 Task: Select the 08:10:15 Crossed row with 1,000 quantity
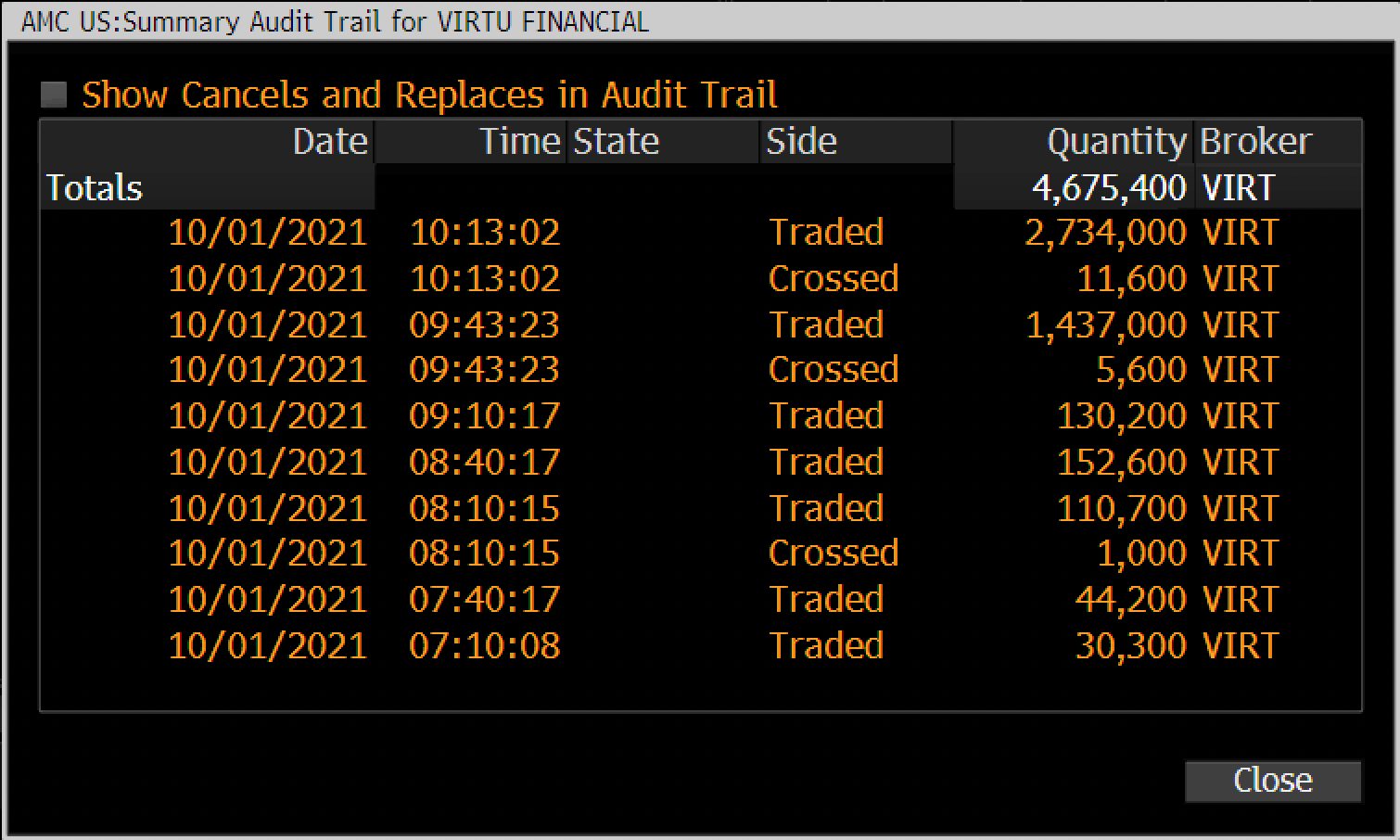(649, 553)
